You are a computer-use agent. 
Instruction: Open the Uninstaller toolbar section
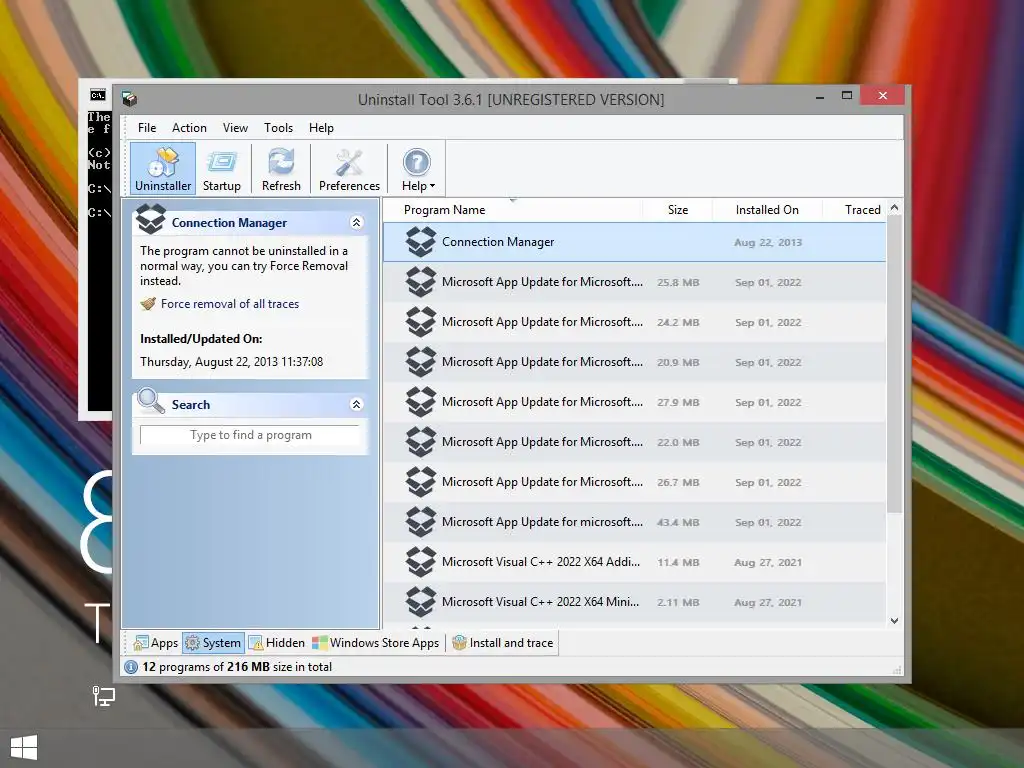click(x=163, y=168)
